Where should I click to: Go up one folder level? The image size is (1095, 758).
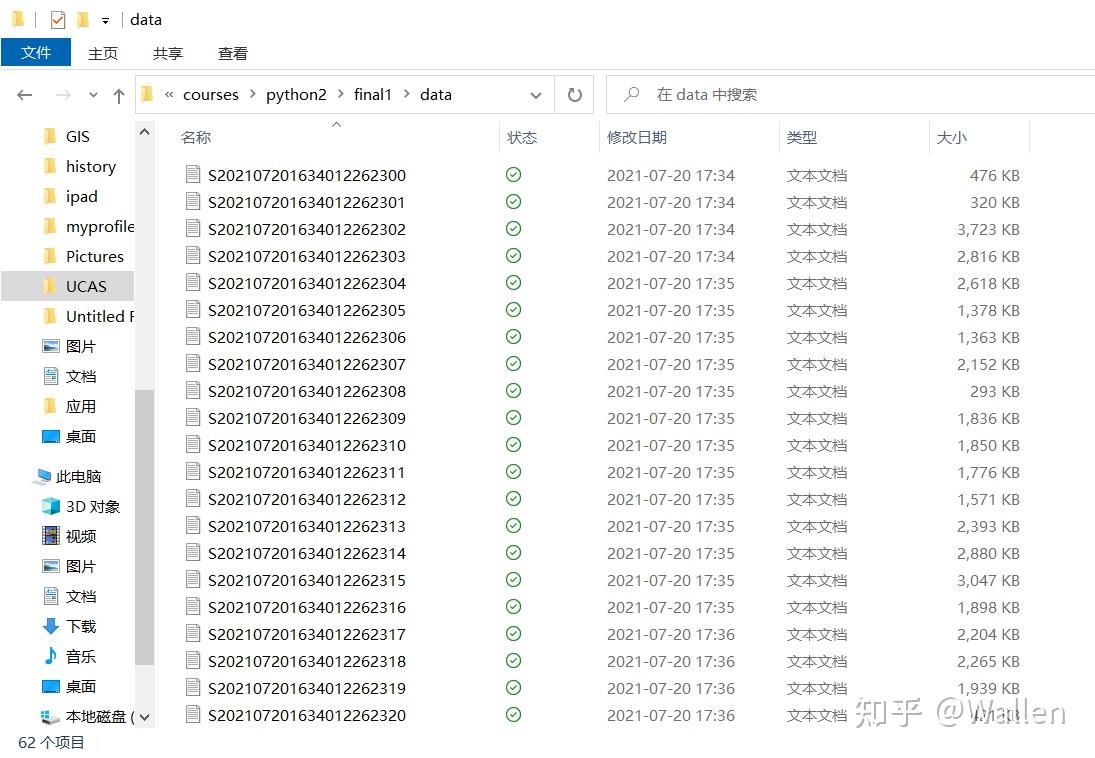[x=119, y=96]
